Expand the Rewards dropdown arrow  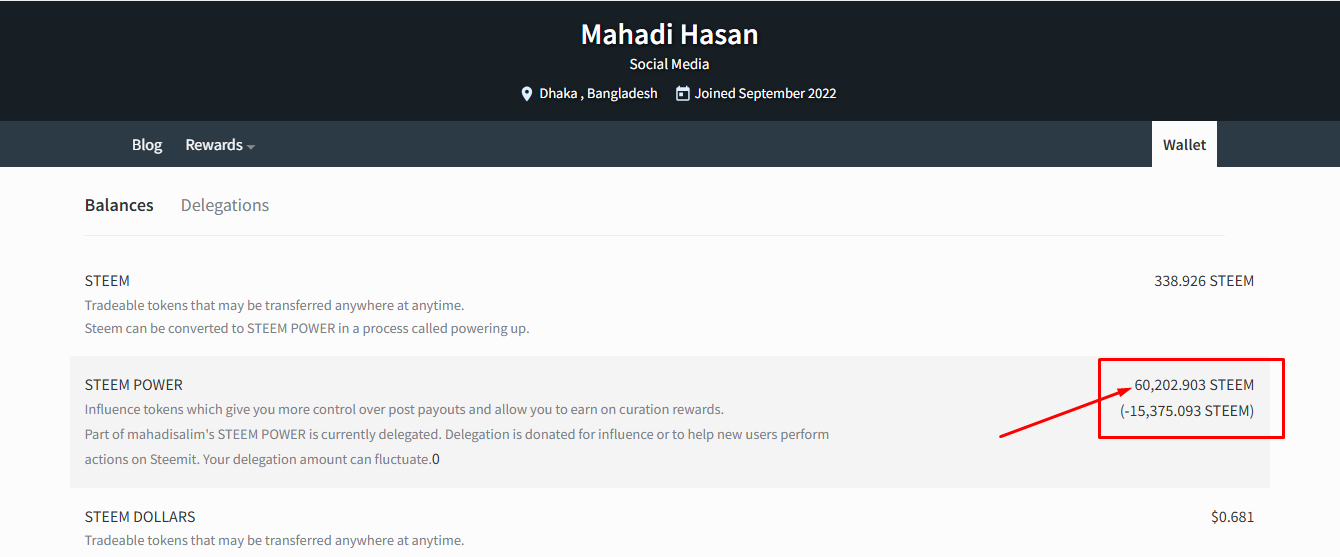click(x=251, y=146)
